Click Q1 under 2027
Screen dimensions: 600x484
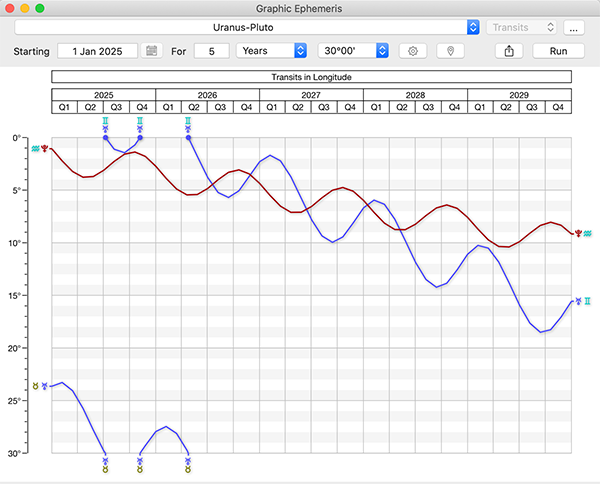[272, 107]
